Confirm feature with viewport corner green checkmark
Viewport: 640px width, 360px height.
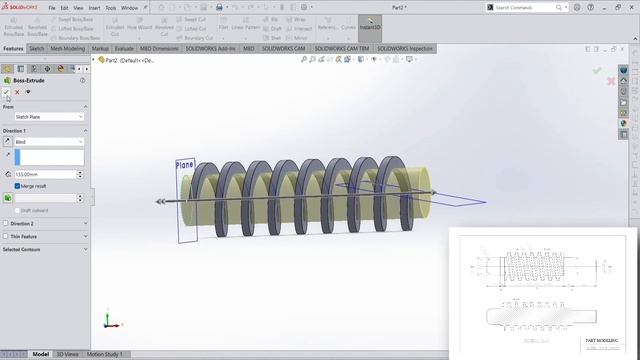(x=597, y=71)
